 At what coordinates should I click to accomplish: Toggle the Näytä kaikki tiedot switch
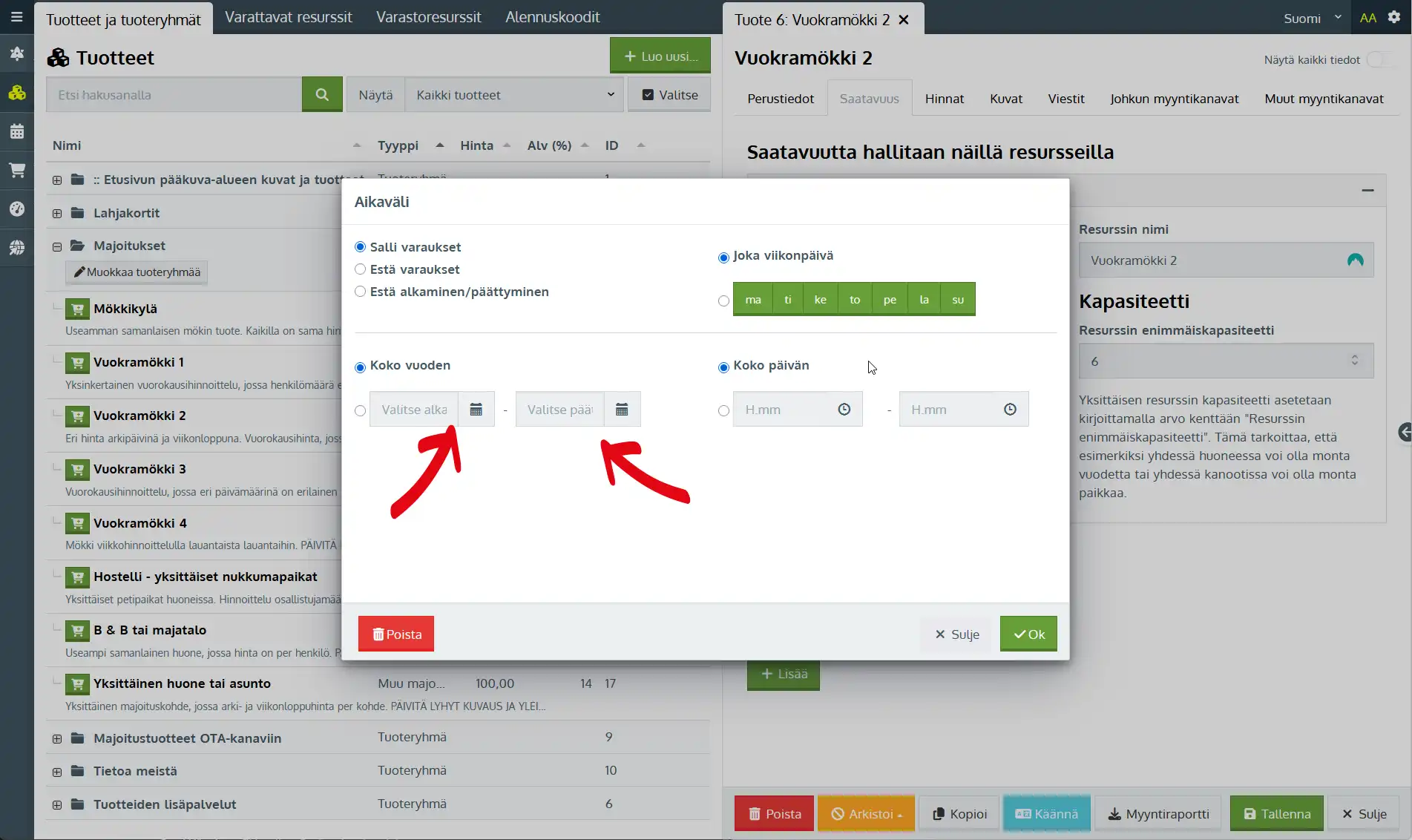(1379, 60)
